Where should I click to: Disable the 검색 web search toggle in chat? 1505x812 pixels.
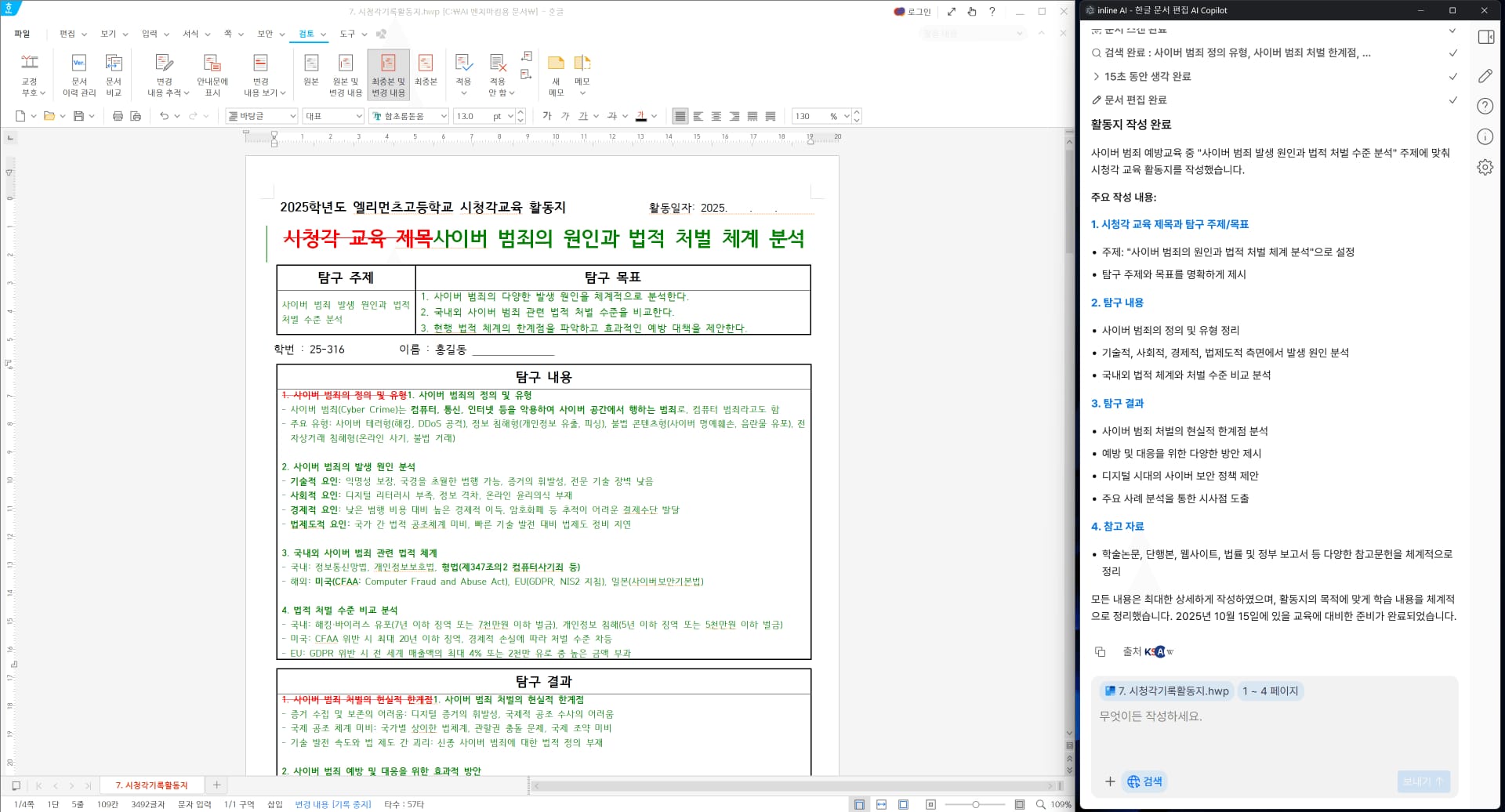click(1144, 781)
